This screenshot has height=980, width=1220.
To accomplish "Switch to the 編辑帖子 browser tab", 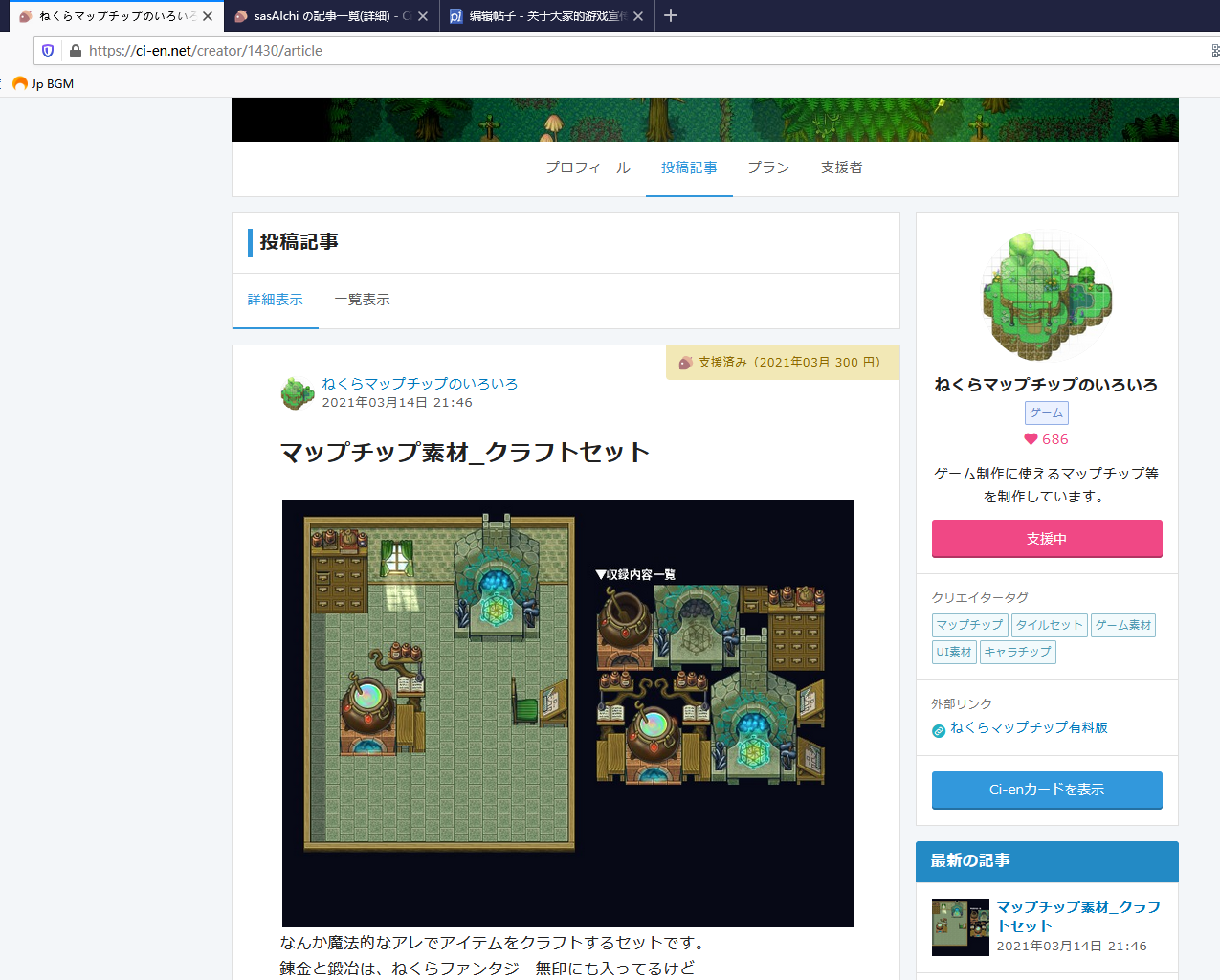I will [x=547, y=16].
